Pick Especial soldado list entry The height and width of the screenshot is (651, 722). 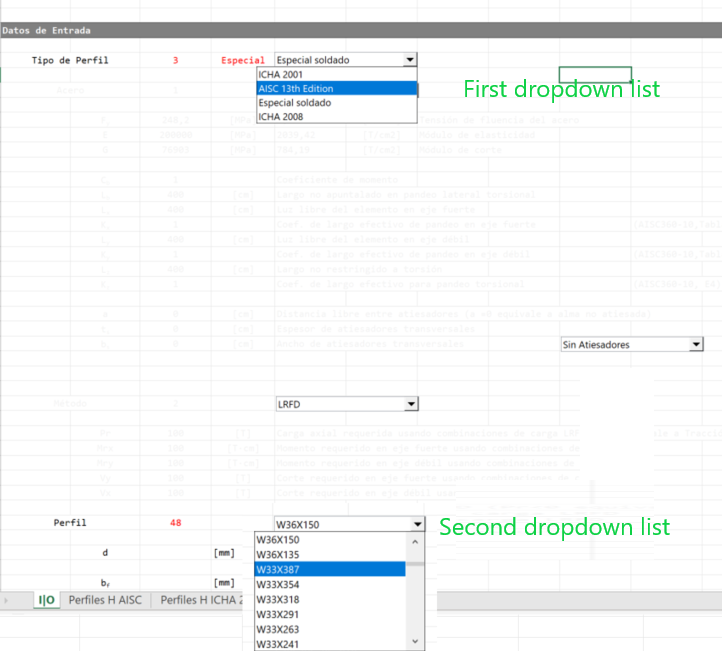click(337, 103)
